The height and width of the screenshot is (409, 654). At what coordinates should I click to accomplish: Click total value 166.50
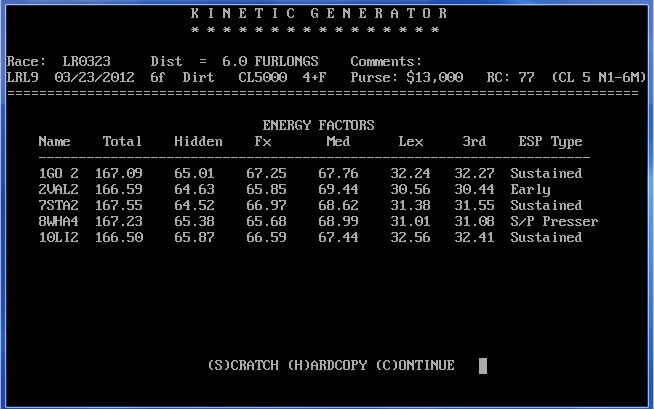tap(119, 237)
